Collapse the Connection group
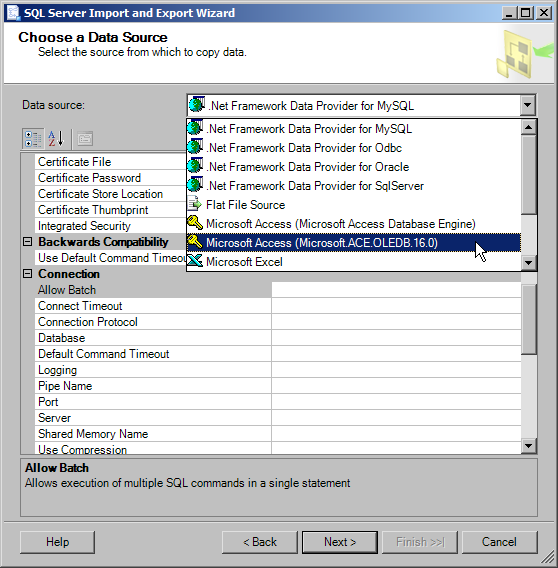The image size is (558, 568). point(28,273)
